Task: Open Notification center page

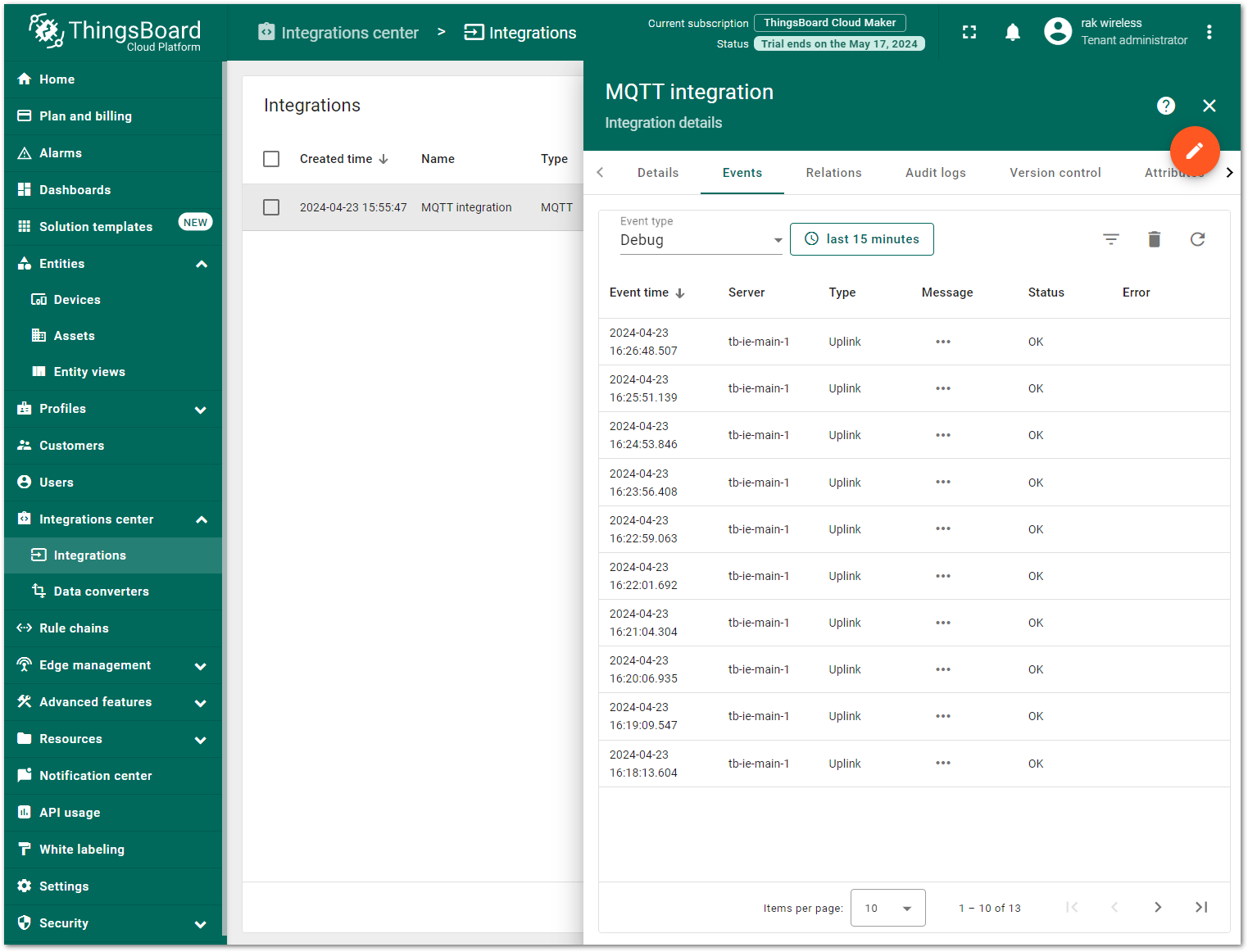Action: pos(113,776)
